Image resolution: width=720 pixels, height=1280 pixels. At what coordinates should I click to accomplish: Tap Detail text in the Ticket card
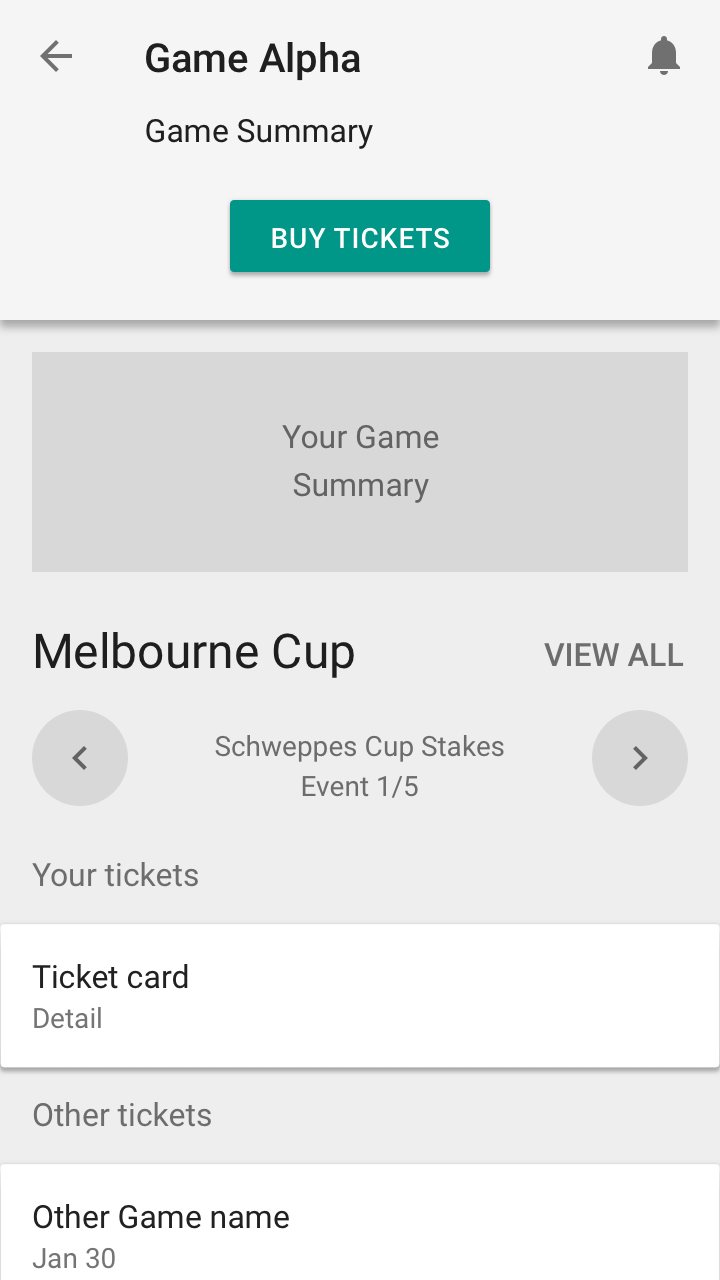click(68, 1019)
